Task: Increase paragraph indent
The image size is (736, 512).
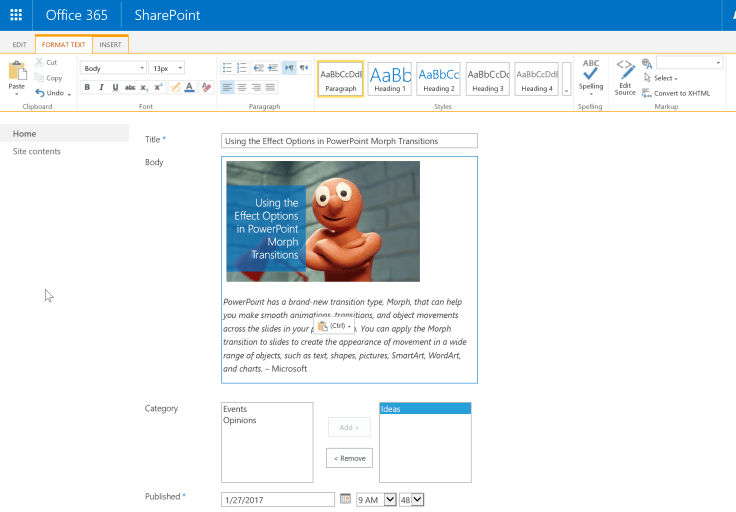Action: (273, 68)
